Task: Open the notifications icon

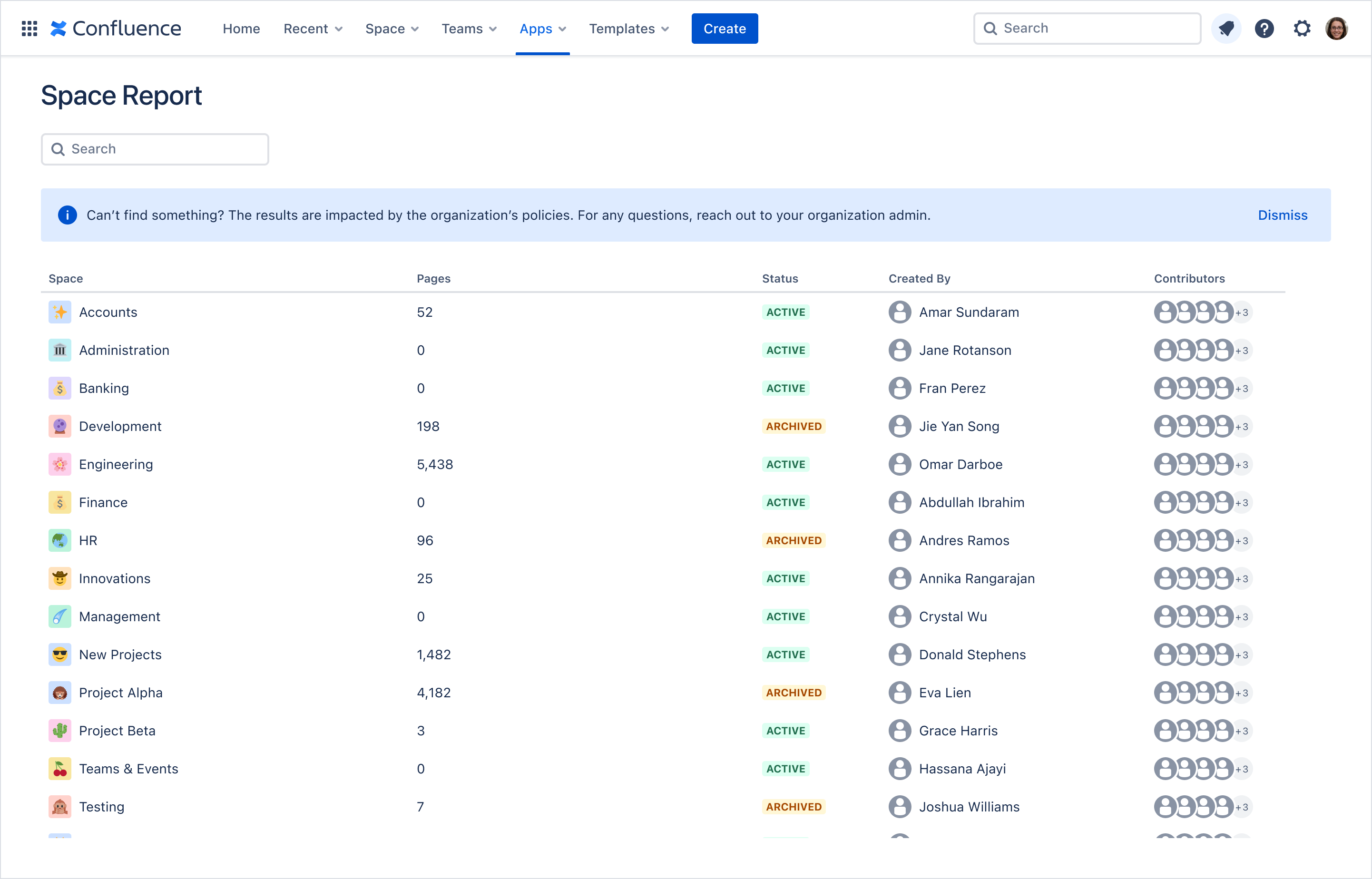Action: pyautogui.click(x=1226, y=29)
